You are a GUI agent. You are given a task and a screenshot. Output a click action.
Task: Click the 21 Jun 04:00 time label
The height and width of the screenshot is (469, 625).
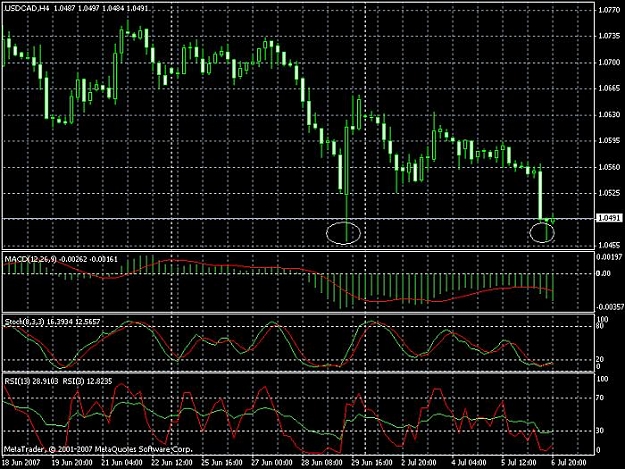click(x=122, y=463)
